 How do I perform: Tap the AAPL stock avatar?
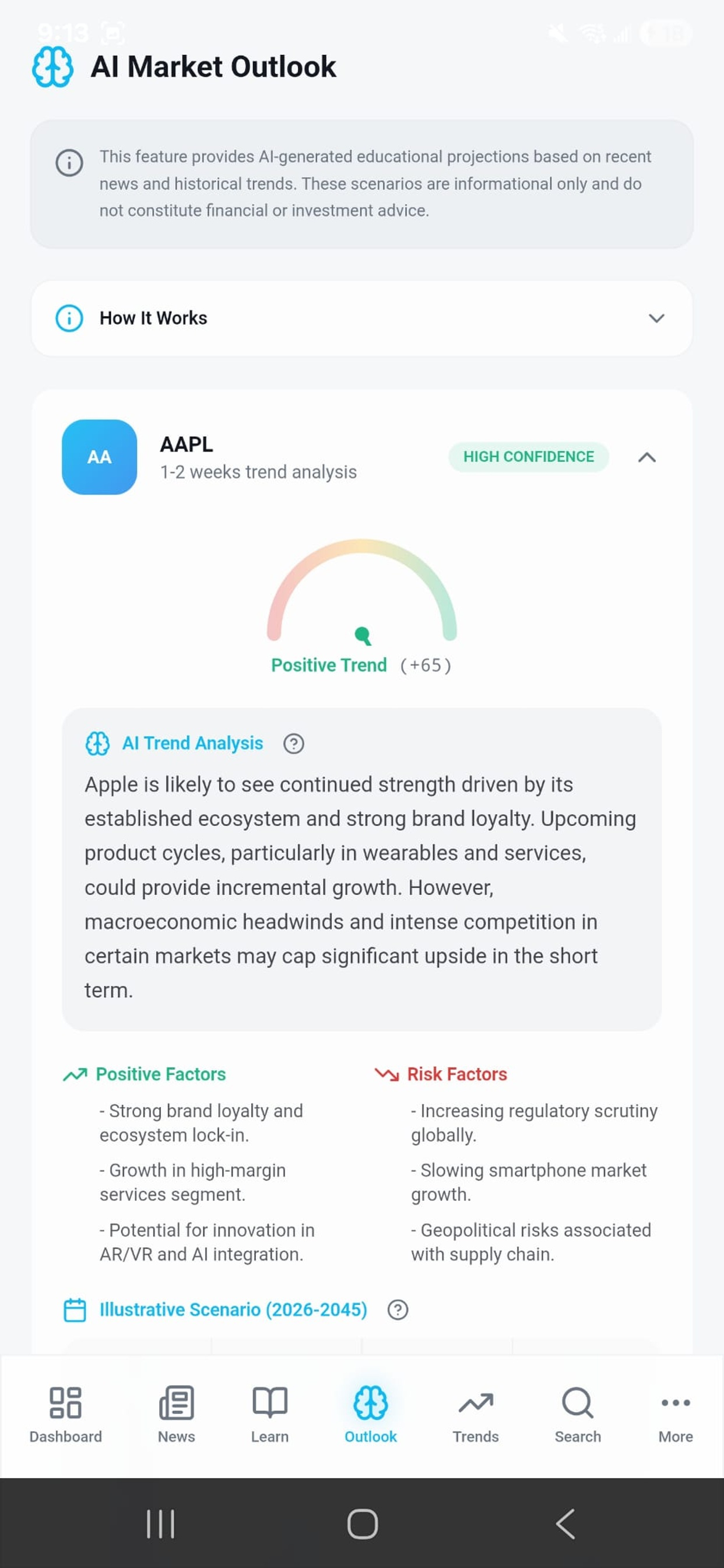coord(99,457)
